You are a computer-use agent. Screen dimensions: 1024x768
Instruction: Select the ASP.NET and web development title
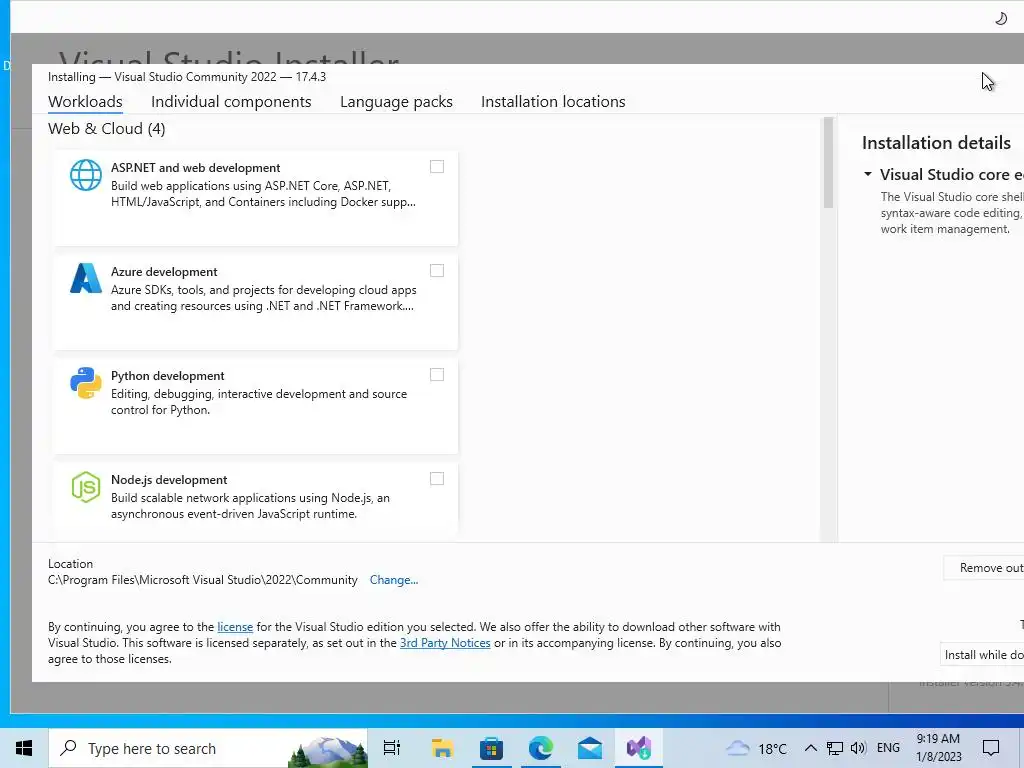coord(195,168)
